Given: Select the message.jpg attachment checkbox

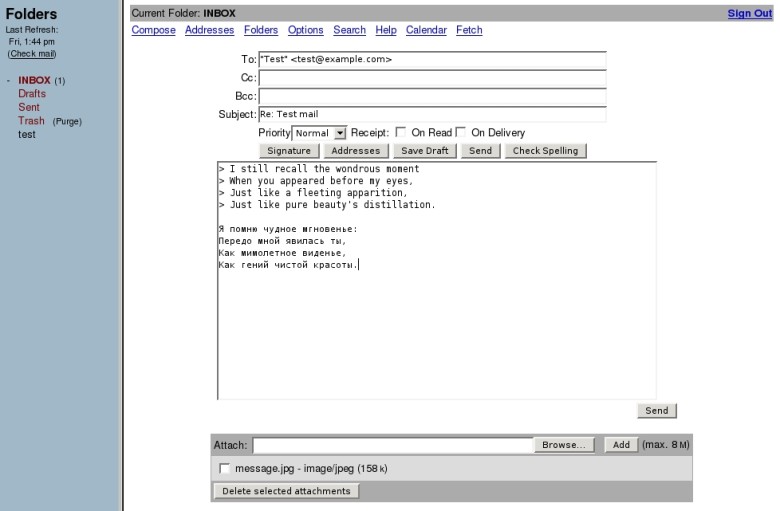Looking at the screenshot, I should tap(224, 468).
